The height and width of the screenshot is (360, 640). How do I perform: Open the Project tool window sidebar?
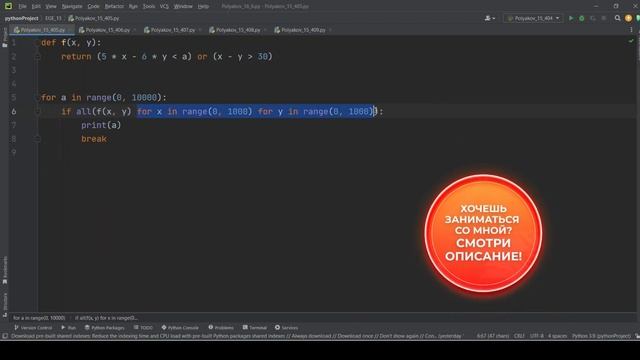4,38
